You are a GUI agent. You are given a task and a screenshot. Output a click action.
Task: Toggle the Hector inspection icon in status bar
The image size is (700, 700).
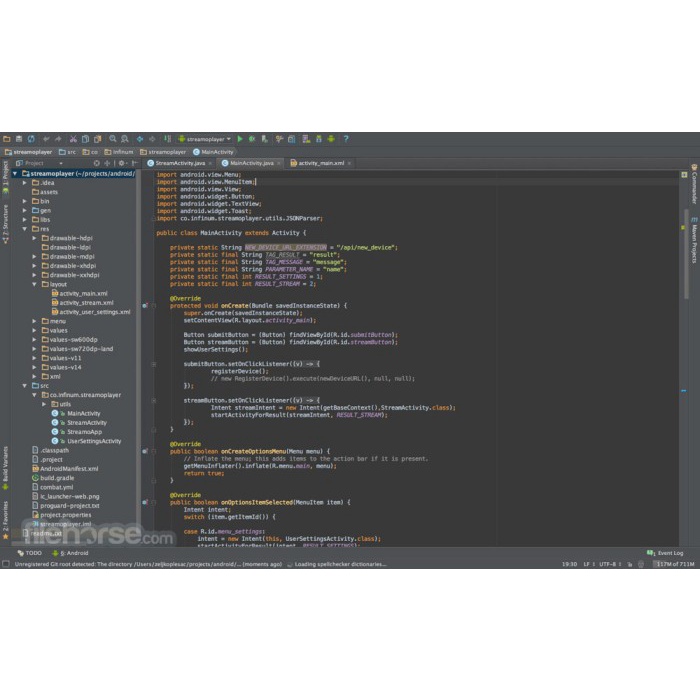641,564
